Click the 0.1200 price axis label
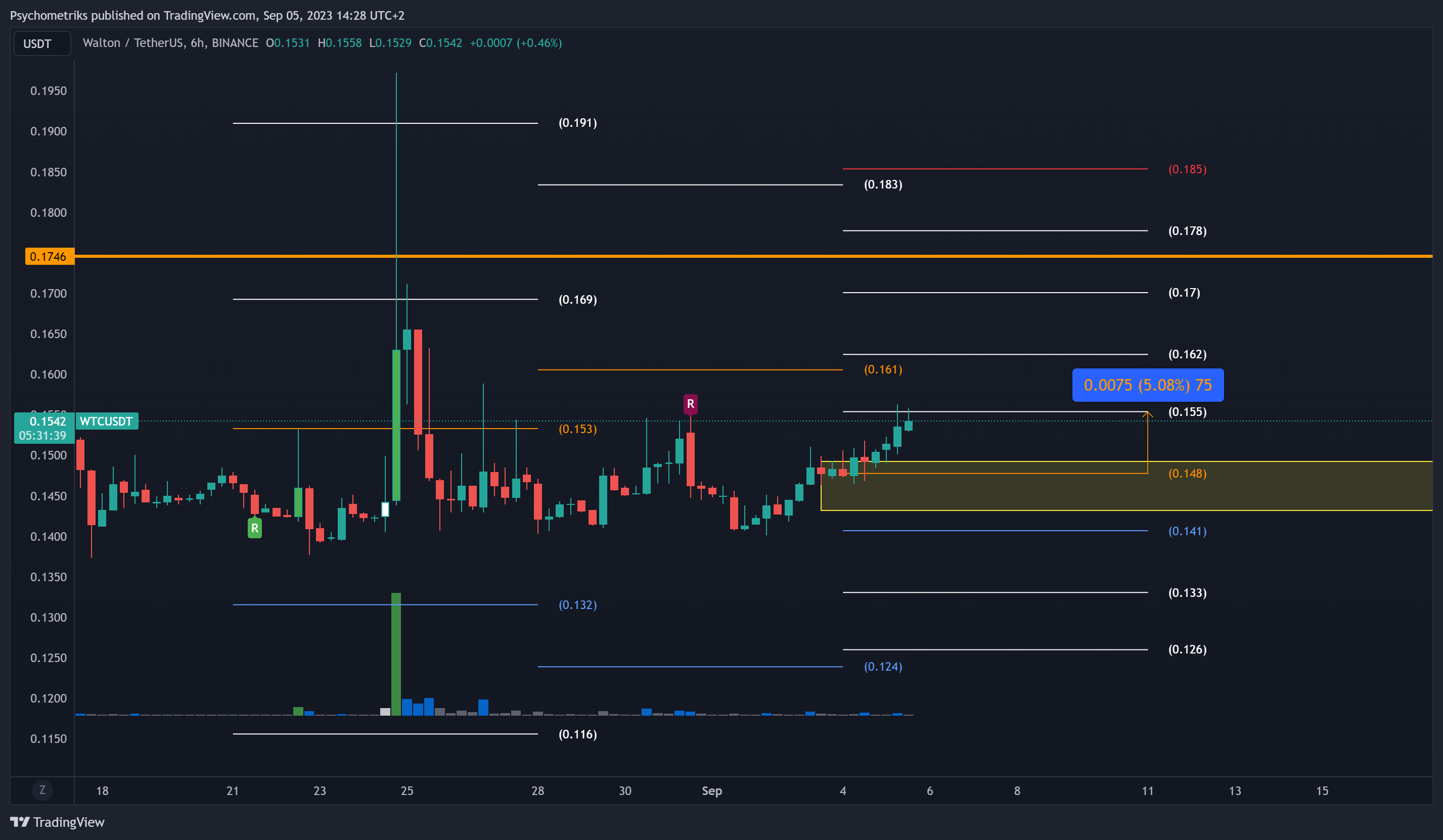The height and width of the screenshot is (840, 1443). (48, 698)
